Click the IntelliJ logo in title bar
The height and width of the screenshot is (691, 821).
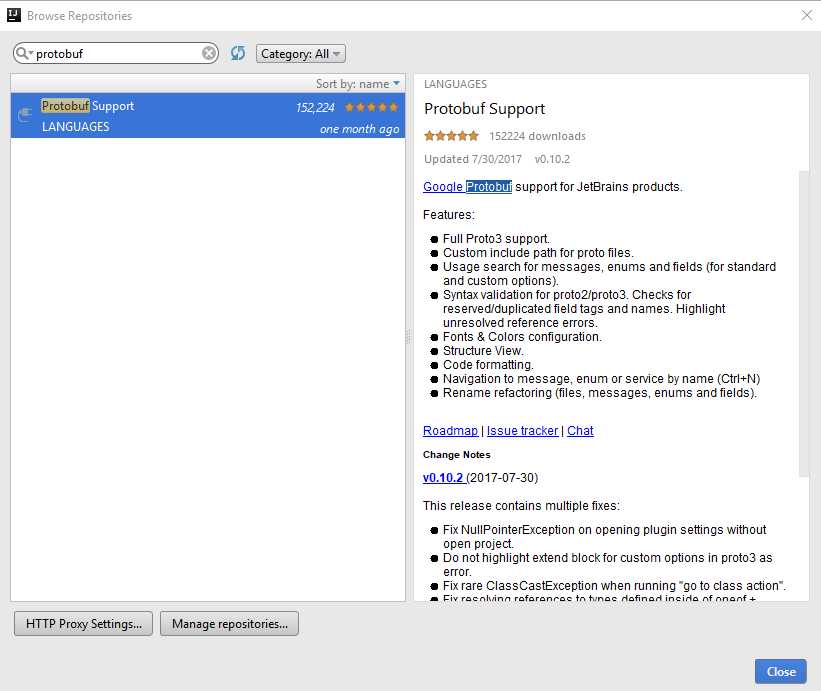click(x=14, y=15)
